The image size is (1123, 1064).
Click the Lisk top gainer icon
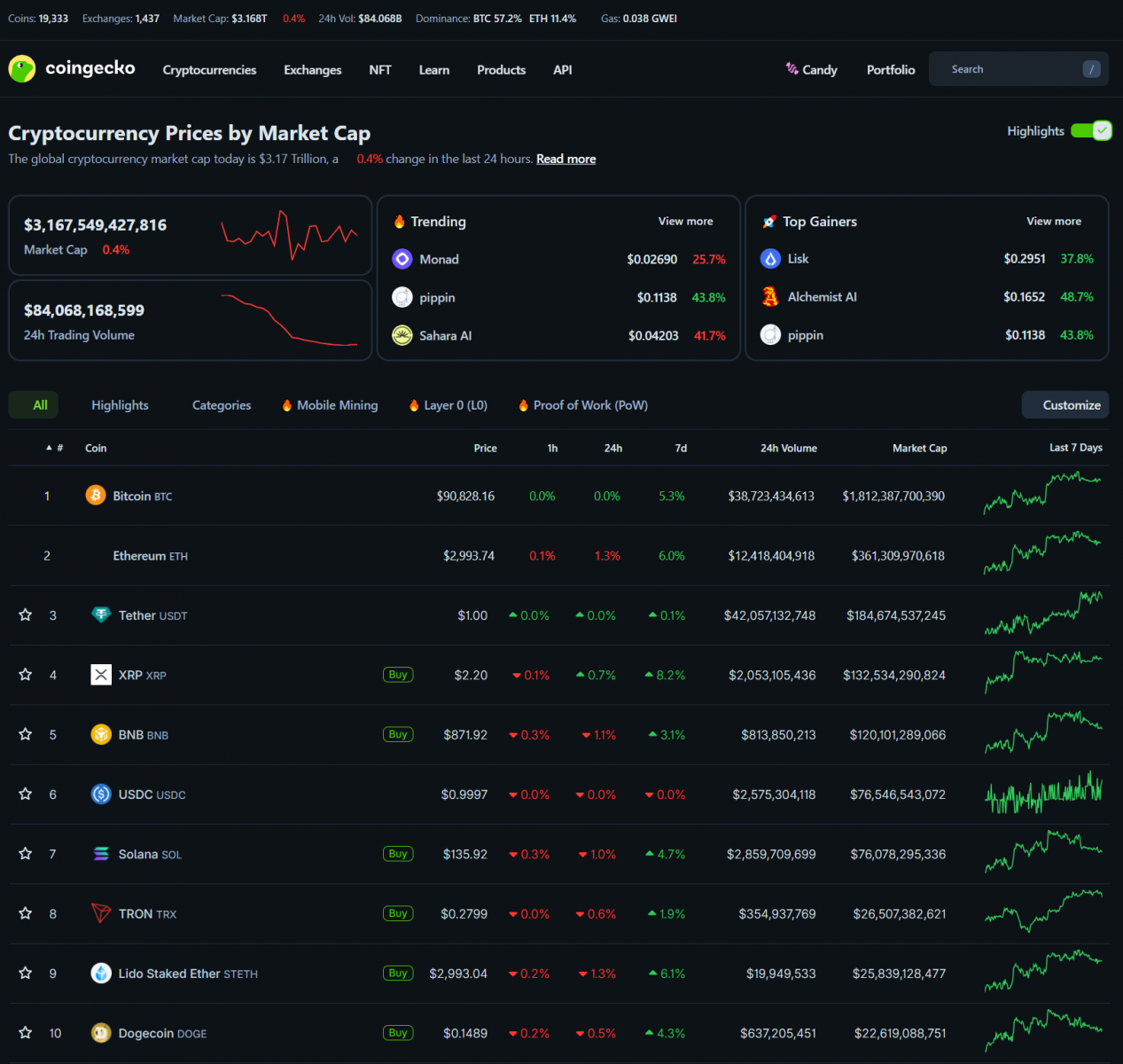click(770, 259)
